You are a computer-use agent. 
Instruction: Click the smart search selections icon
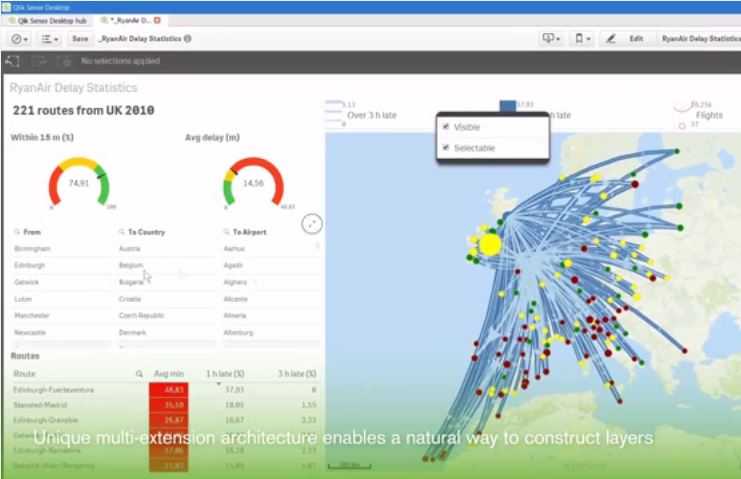(x=14, y=62)
